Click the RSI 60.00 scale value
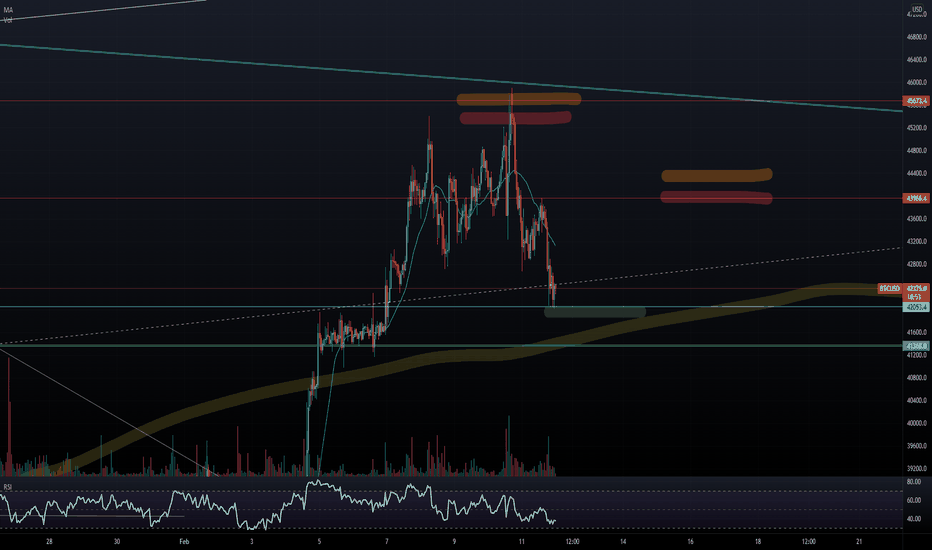This screenshot has height=550, width=932. point(914,500)
